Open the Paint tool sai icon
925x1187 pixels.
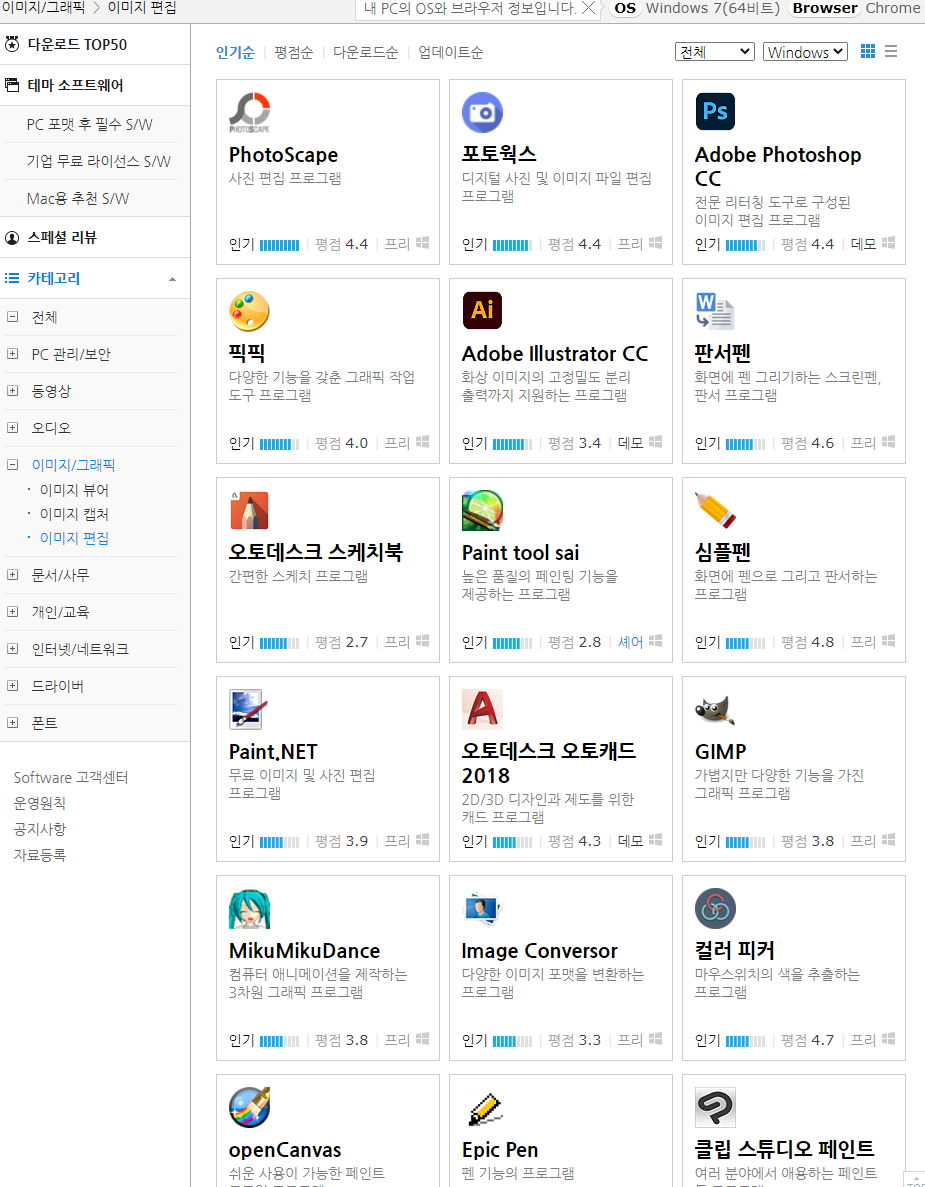coord(482,510)
